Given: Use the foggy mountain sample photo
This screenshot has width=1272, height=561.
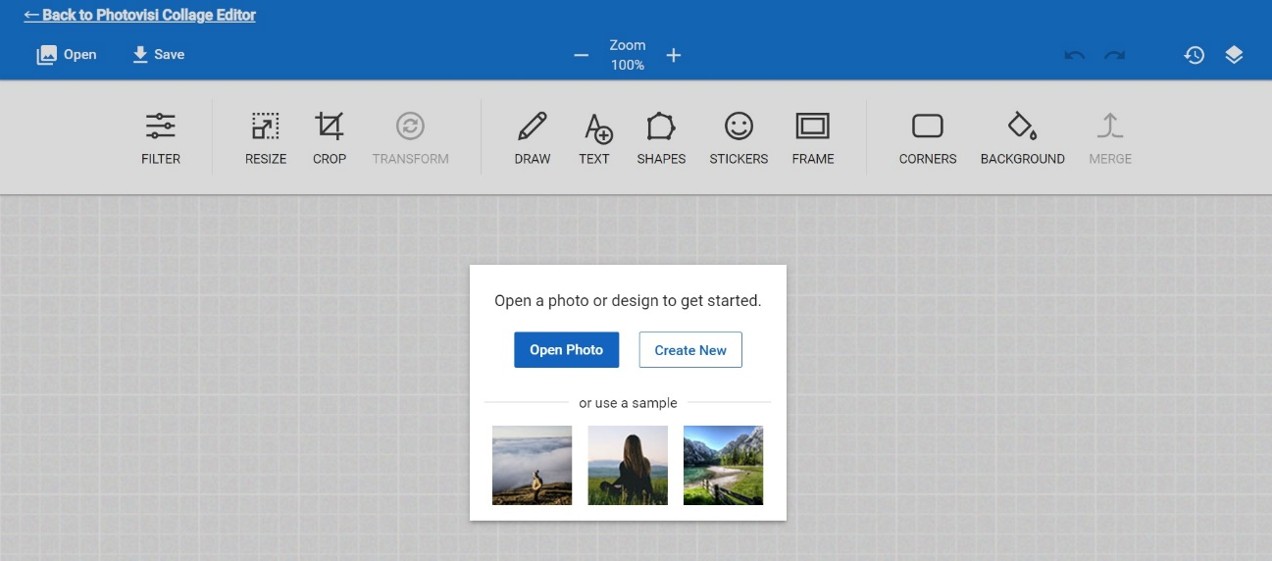Looking at the screenshot, I should (532, 465).
